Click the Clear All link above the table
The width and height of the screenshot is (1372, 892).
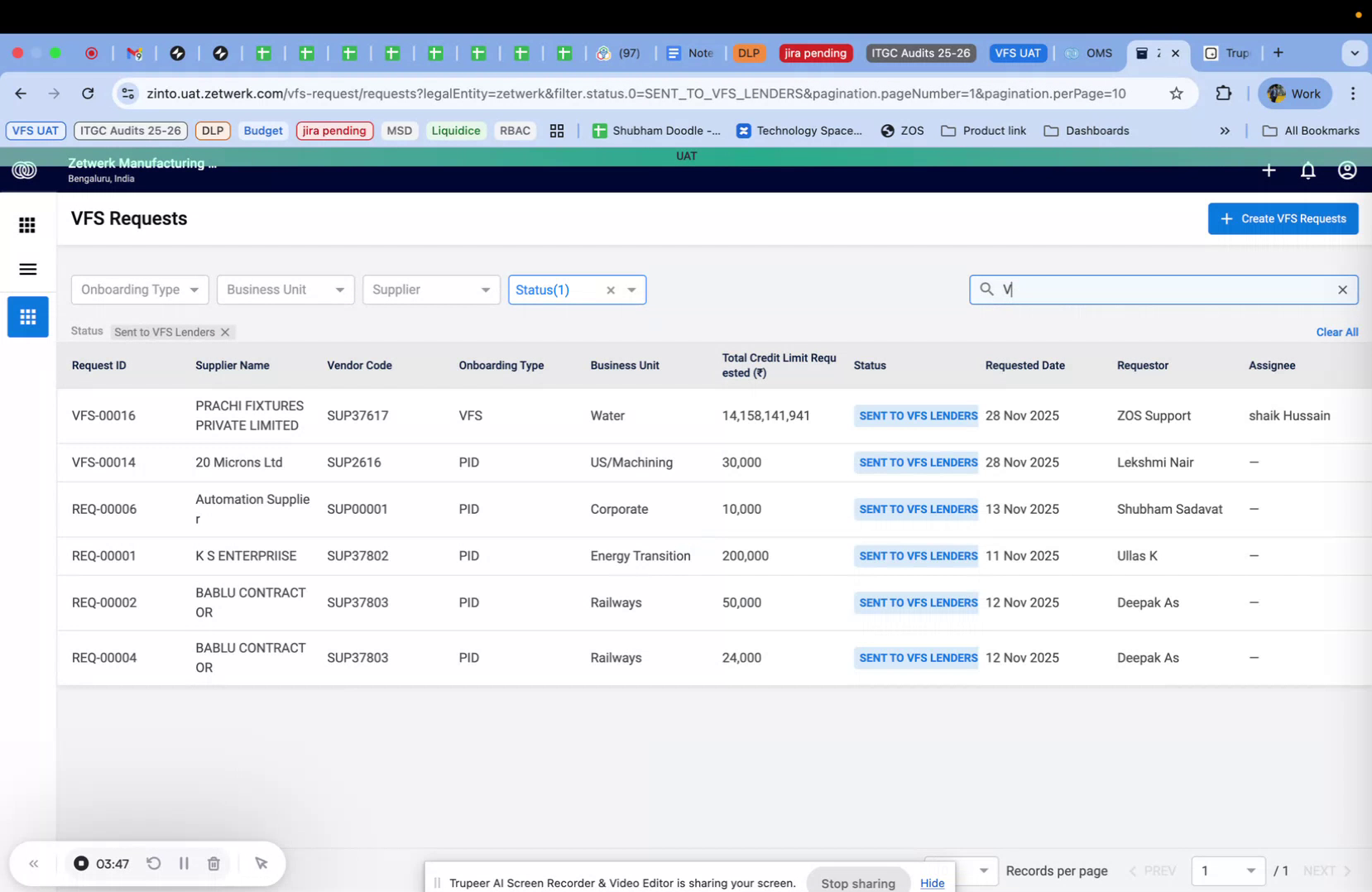click(x=1336, y=332)
